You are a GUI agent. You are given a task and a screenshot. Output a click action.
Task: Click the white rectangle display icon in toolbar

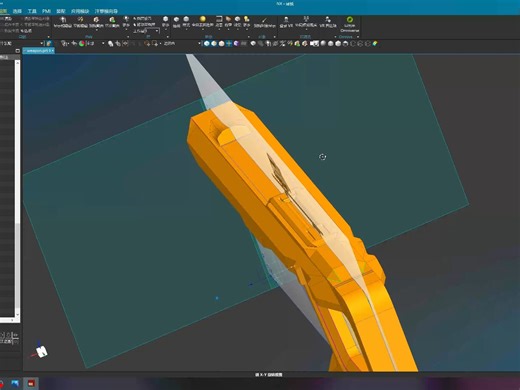point(314,43)
